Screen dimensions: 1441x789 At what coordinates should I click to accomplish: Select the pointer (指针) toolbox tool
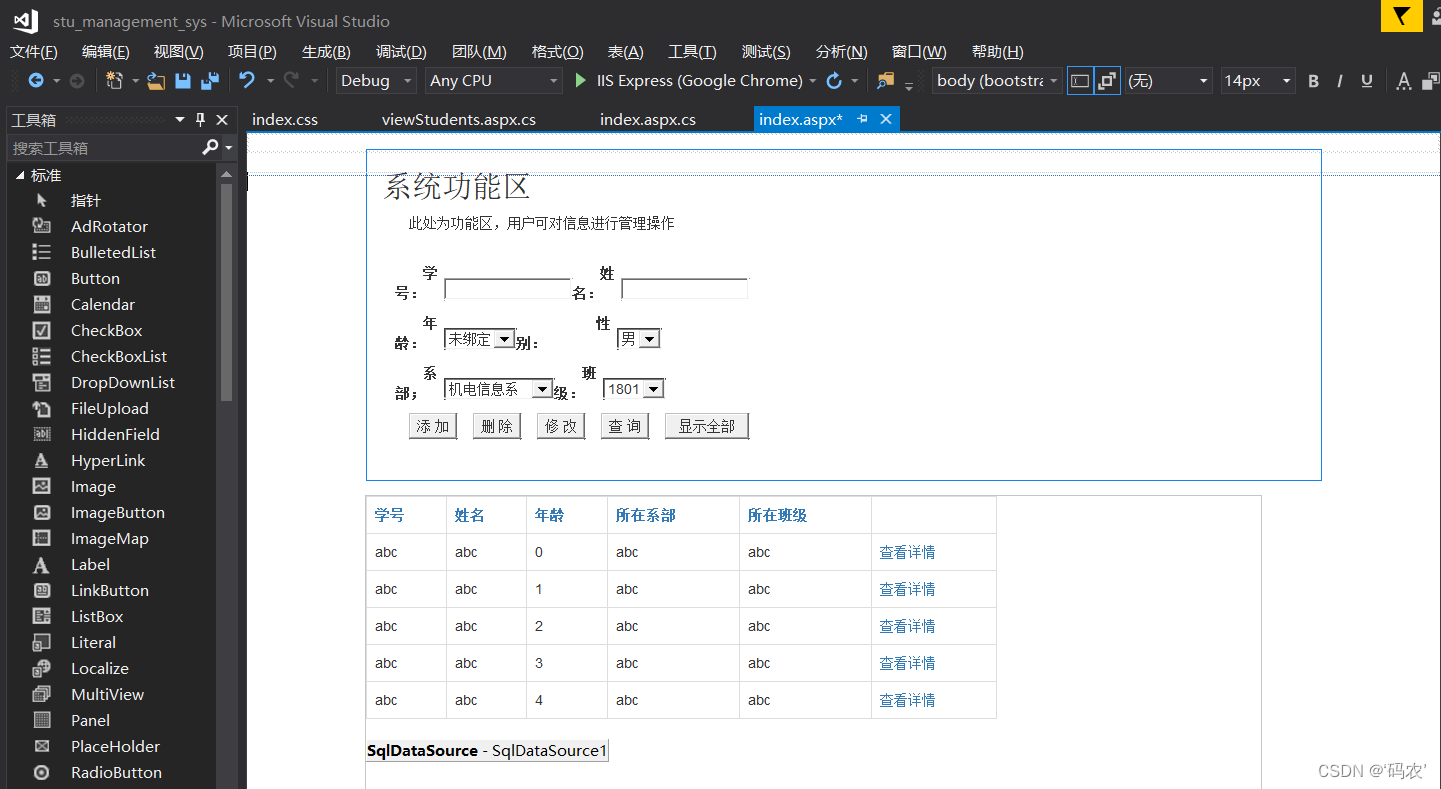(x=85, y=201)
